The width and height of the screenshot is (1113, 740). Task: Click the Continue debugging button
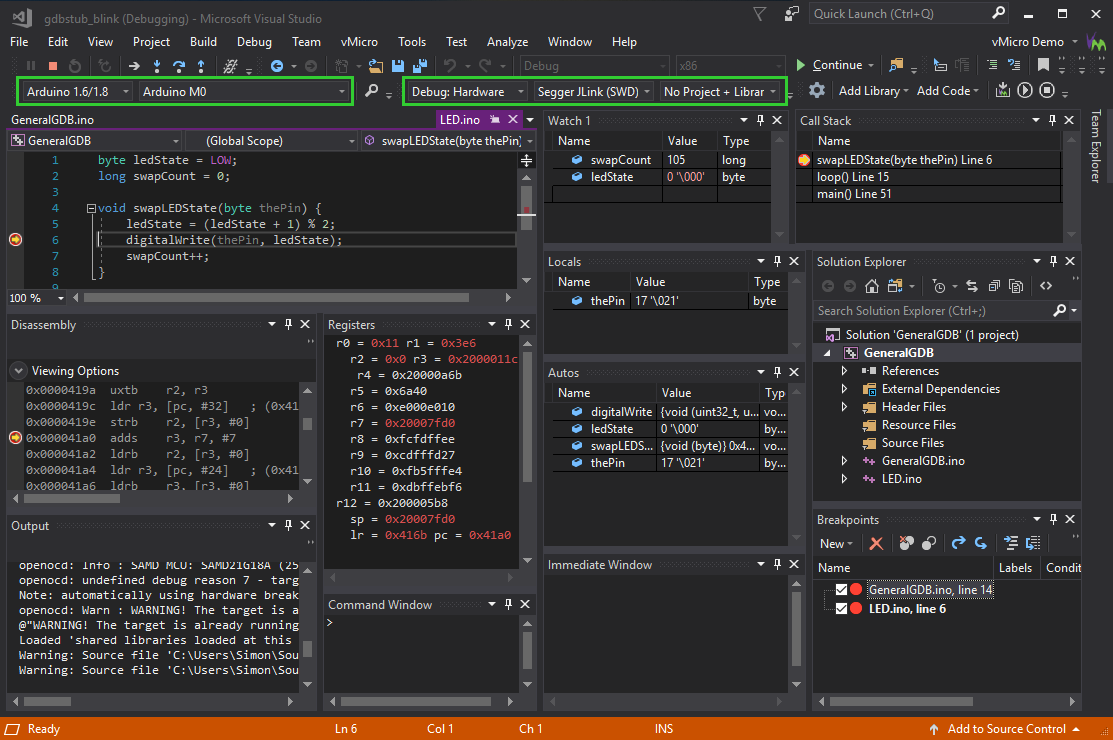[x=829, y=65]
